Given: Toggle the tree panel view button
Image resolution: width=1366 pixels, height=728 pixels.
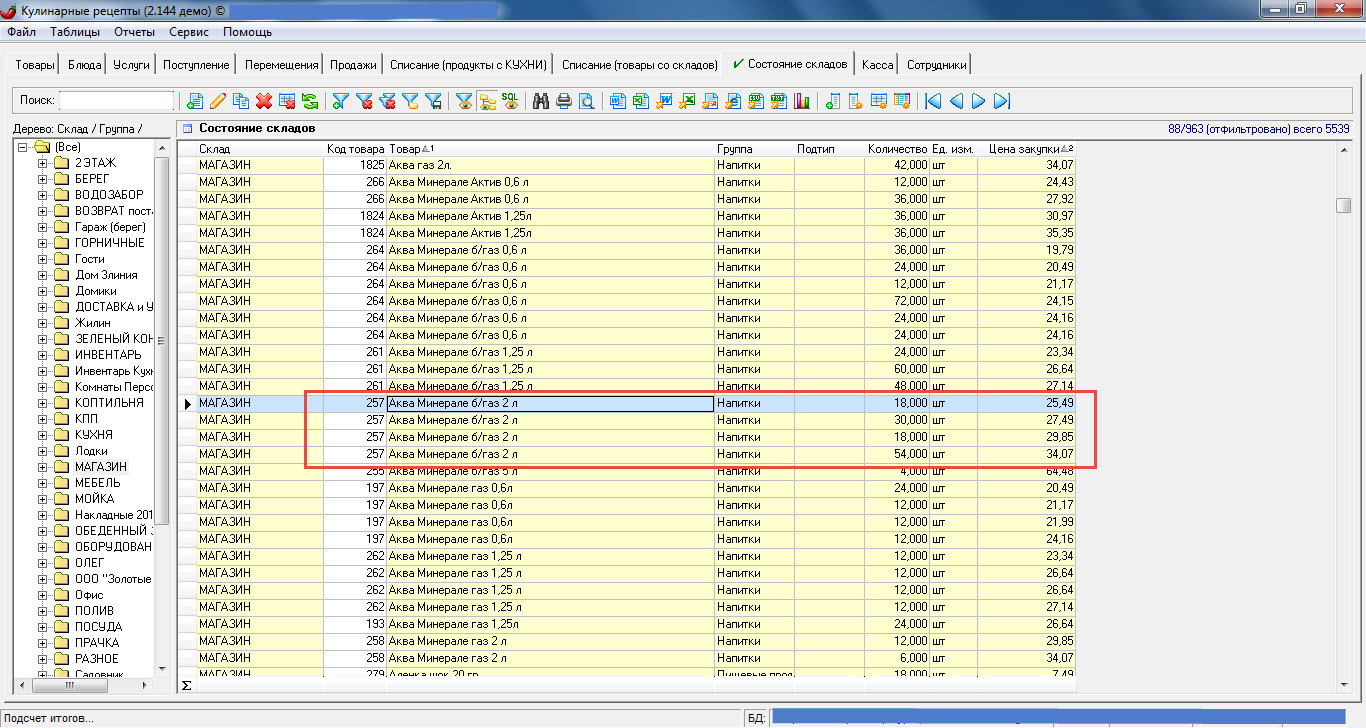Looking at the screenshot, I should (487, 101).
